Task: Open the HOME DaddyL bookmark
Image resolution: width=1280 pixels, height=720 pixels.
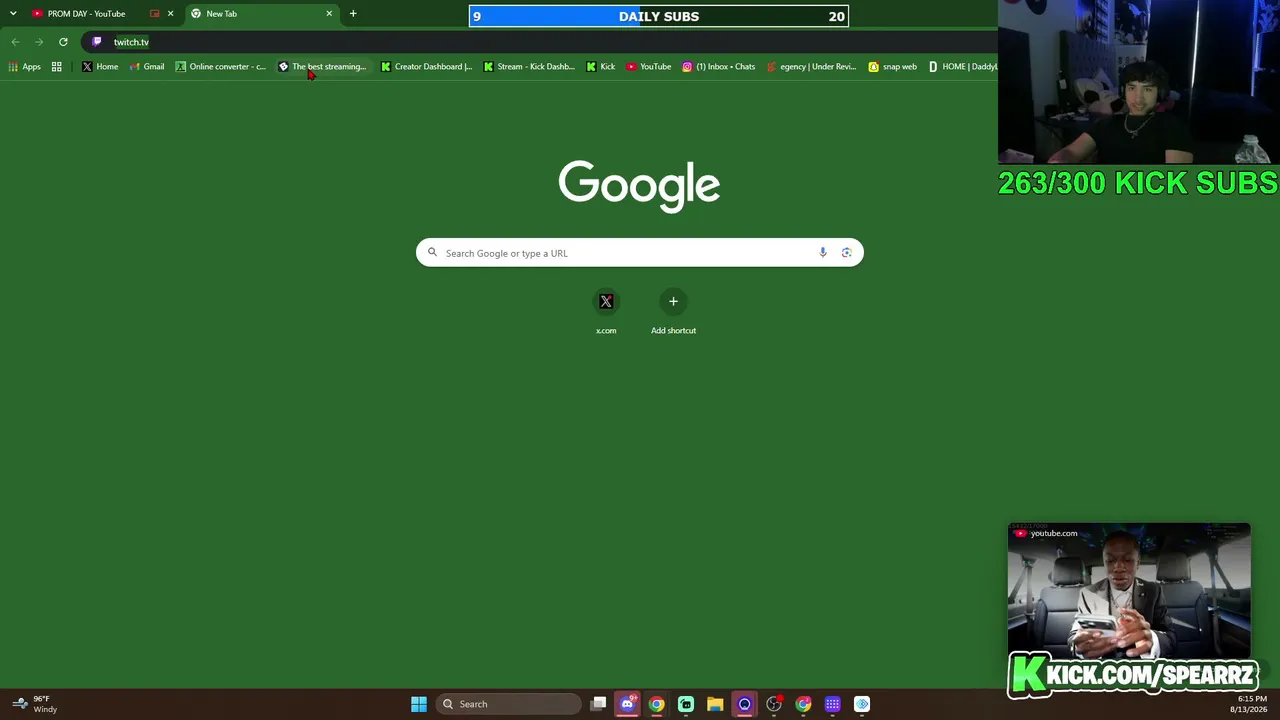Action: coord(962,67)
